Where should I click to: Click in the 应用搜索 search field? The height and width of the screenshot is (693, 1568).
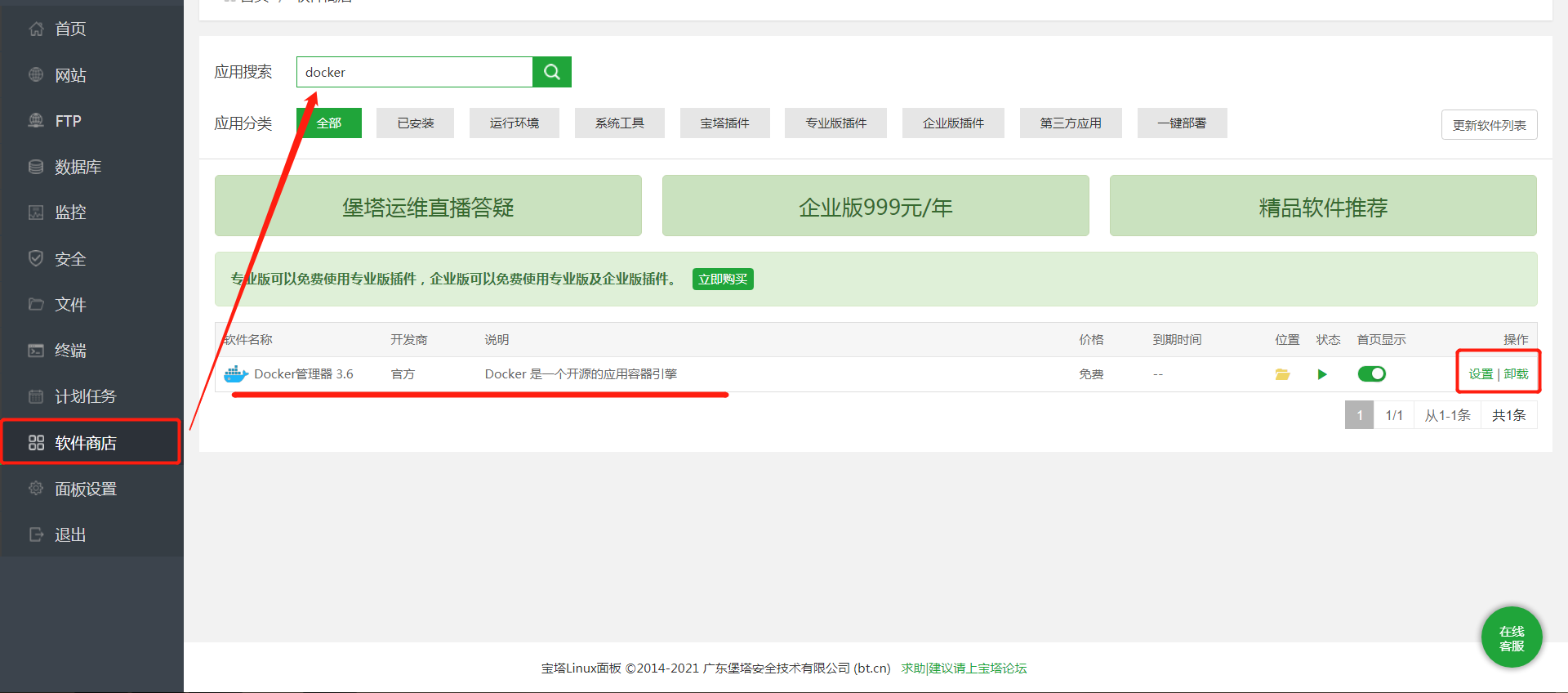(x=415, y=72)
